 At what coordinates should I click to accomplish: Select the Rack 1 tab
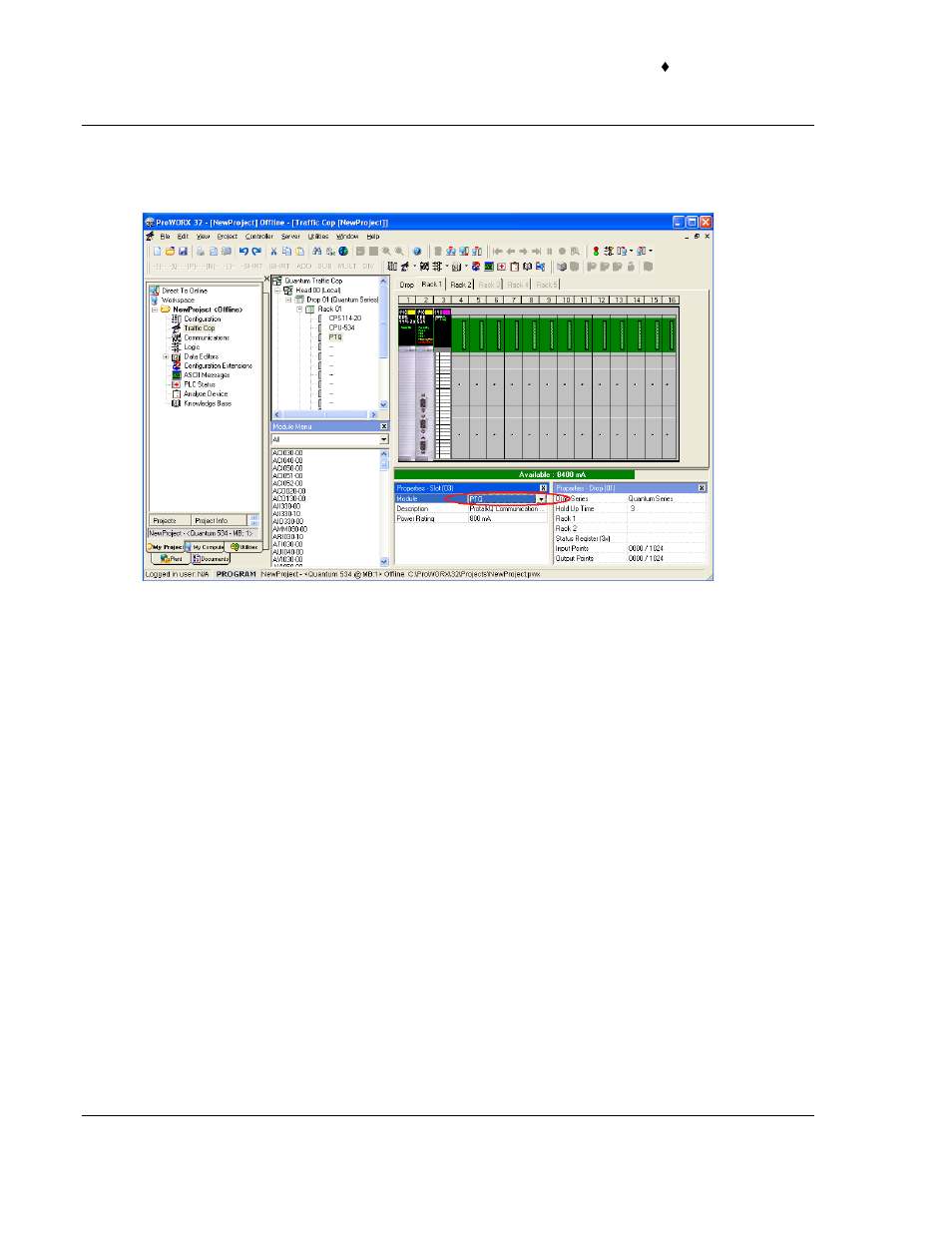(x=431, y=285)
